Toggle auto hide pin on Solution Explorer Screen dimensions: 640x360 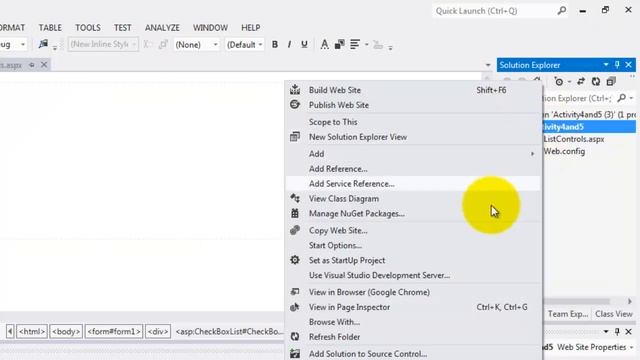617,65
